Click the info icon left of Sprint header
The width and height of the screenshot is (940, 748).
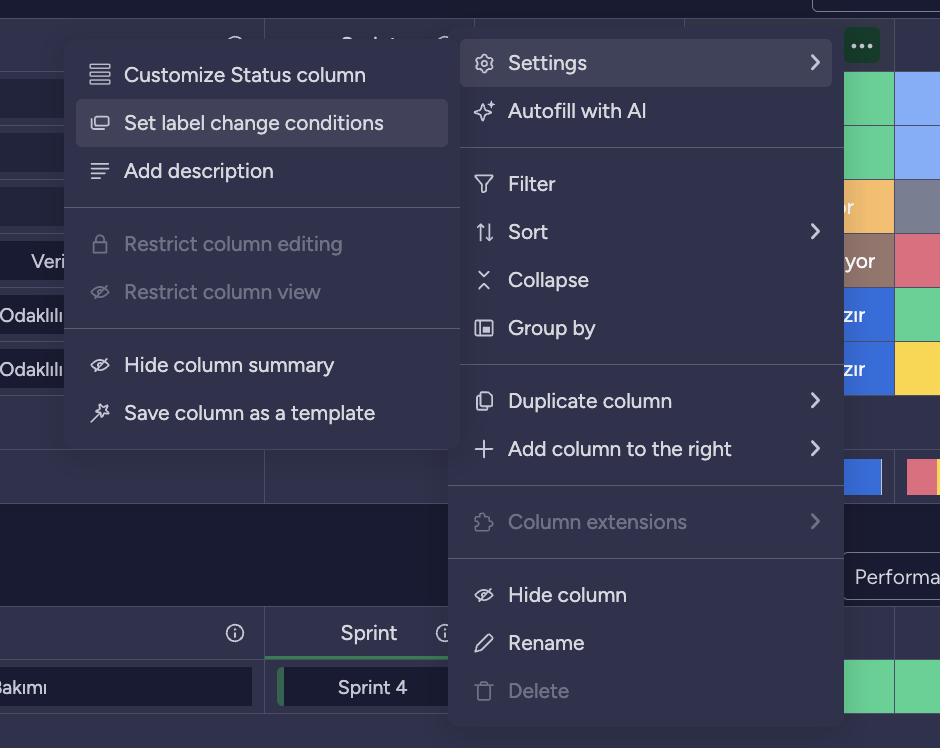(235, 633)
